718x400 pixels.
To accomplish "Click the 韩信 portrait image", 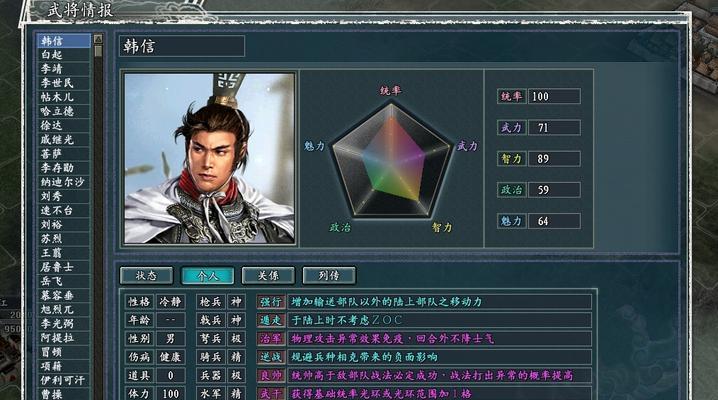I will coord(210,158).
